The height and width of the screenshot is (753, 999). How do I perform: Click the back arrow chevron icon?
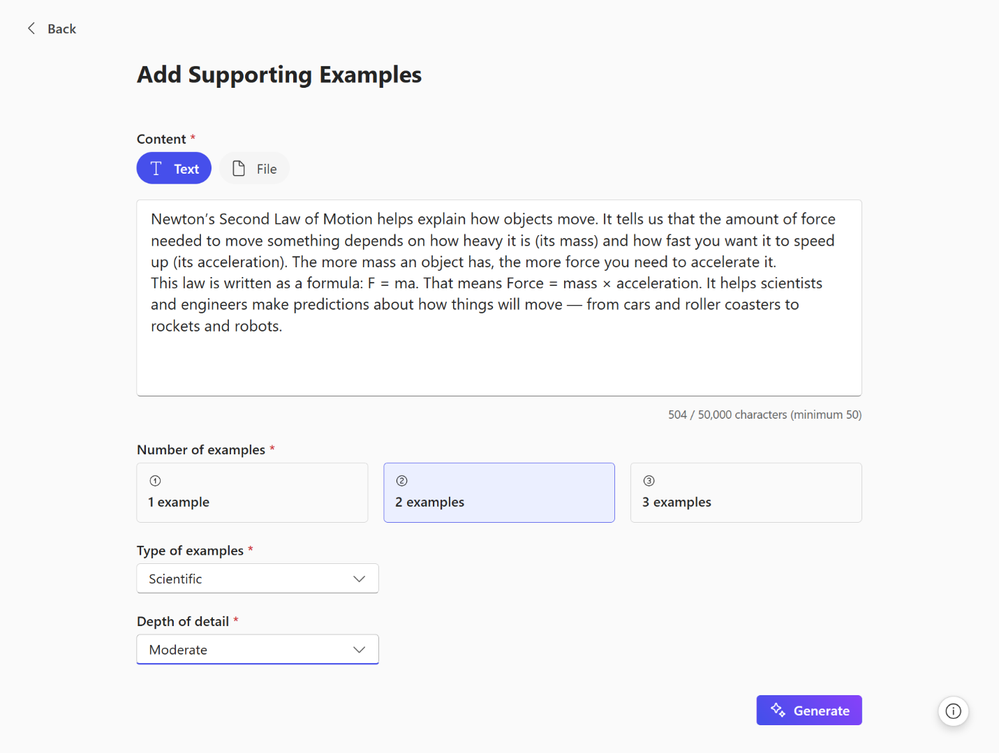coord(31,29)
